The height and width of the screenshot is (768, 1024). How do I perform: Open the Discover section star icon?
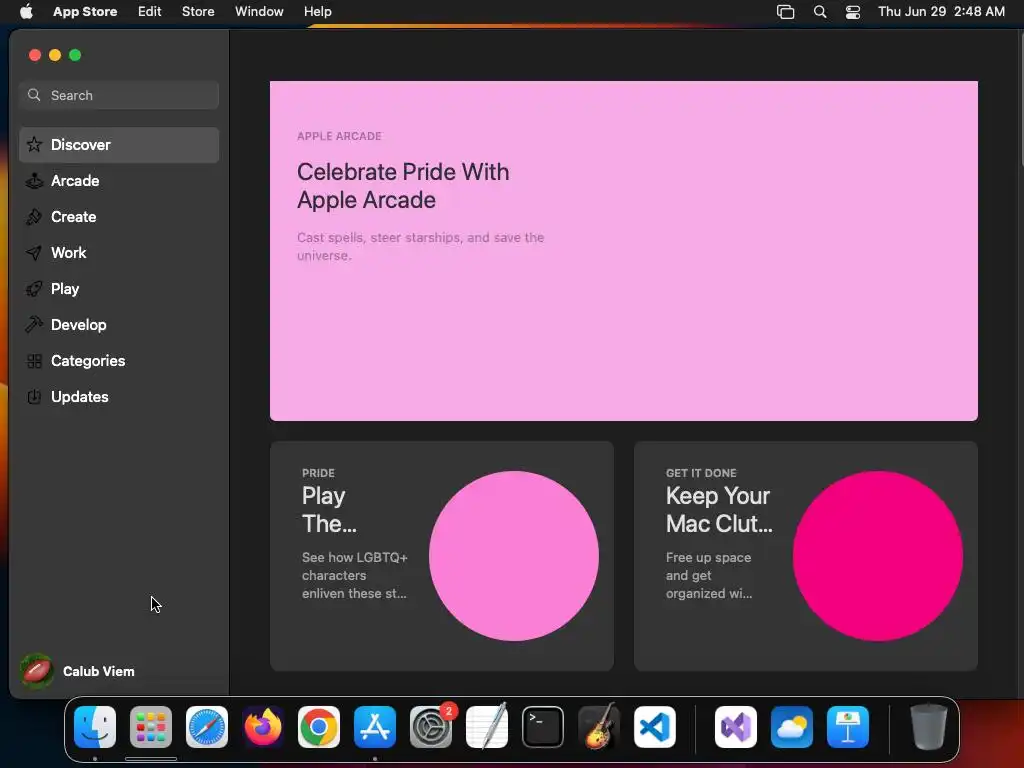[34, 144]
